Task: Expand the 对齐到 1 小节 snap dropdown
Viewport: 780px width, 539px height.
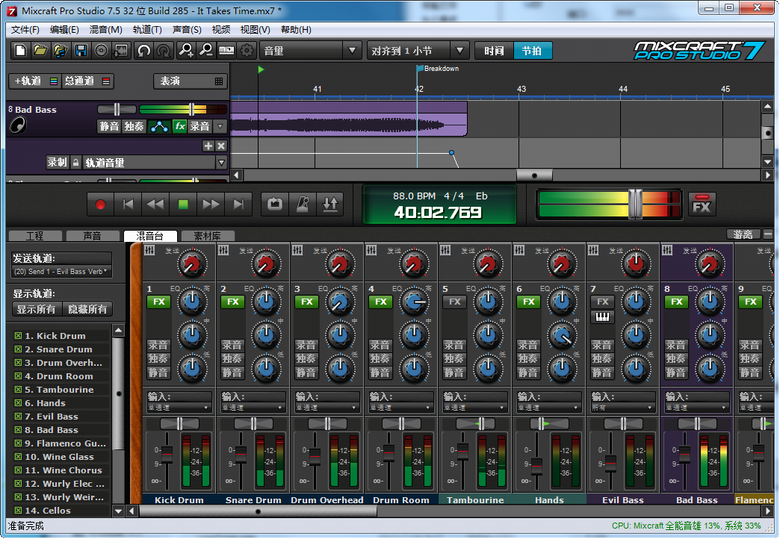Action: 417,50
